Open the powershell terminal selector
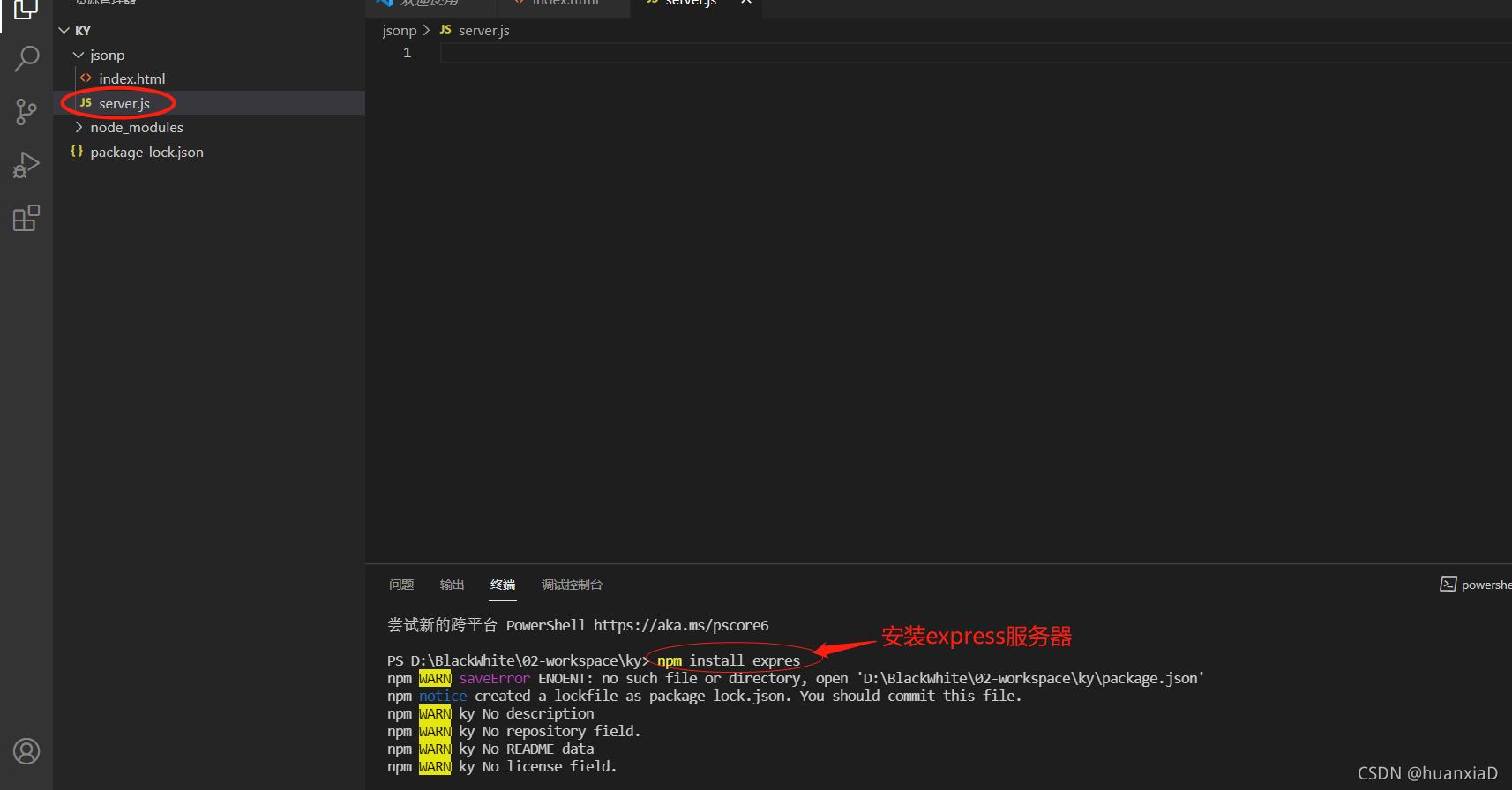Screen dimensions: 1512x790 click(1486, 585)
